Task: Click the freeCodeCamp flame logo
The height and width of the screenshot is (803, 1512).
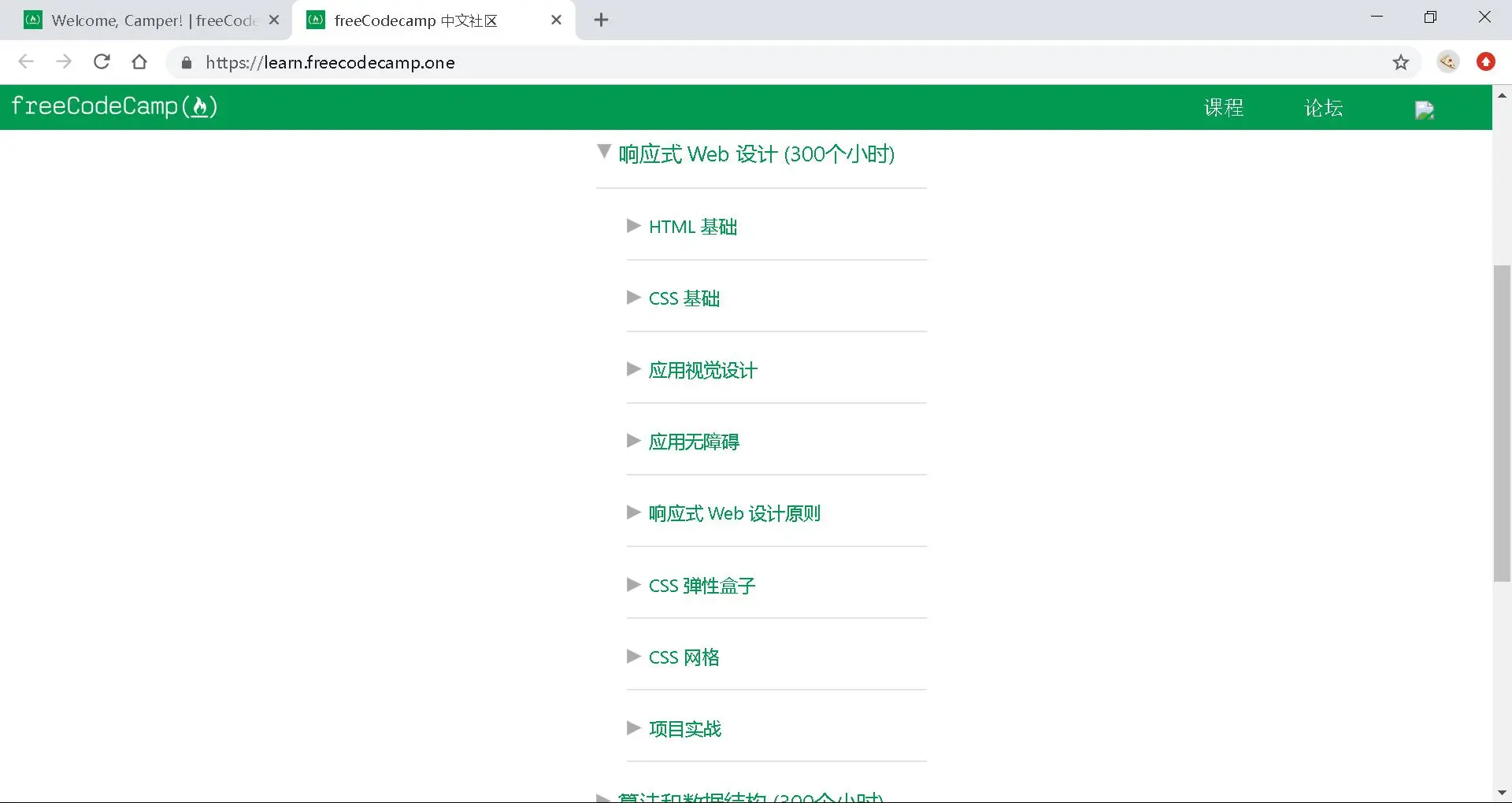Action: [x=115, y=106]
